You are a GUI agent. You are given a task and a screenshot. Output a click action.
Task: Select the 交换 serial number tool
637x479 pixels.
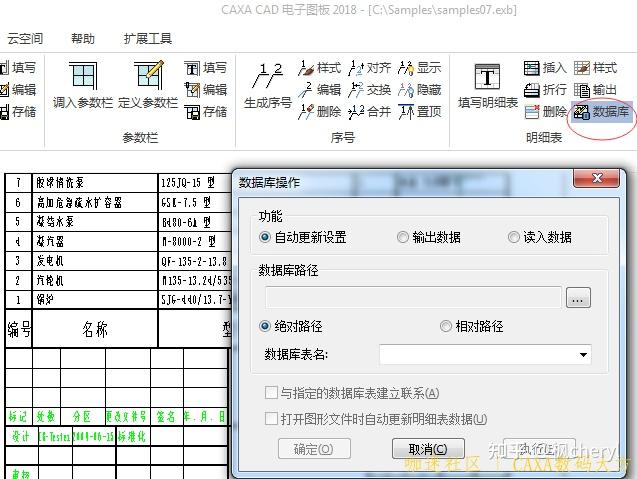click(369, 89)
